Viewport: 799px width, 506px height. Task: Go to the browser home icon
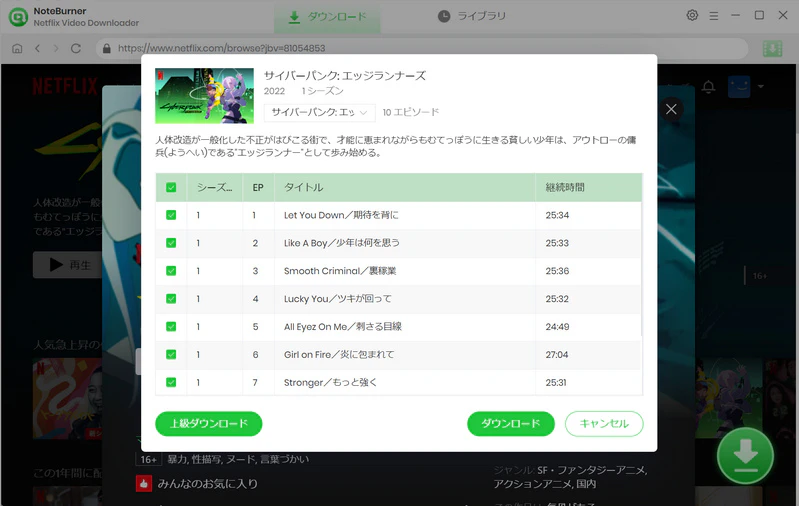click(x=17, y=48)
